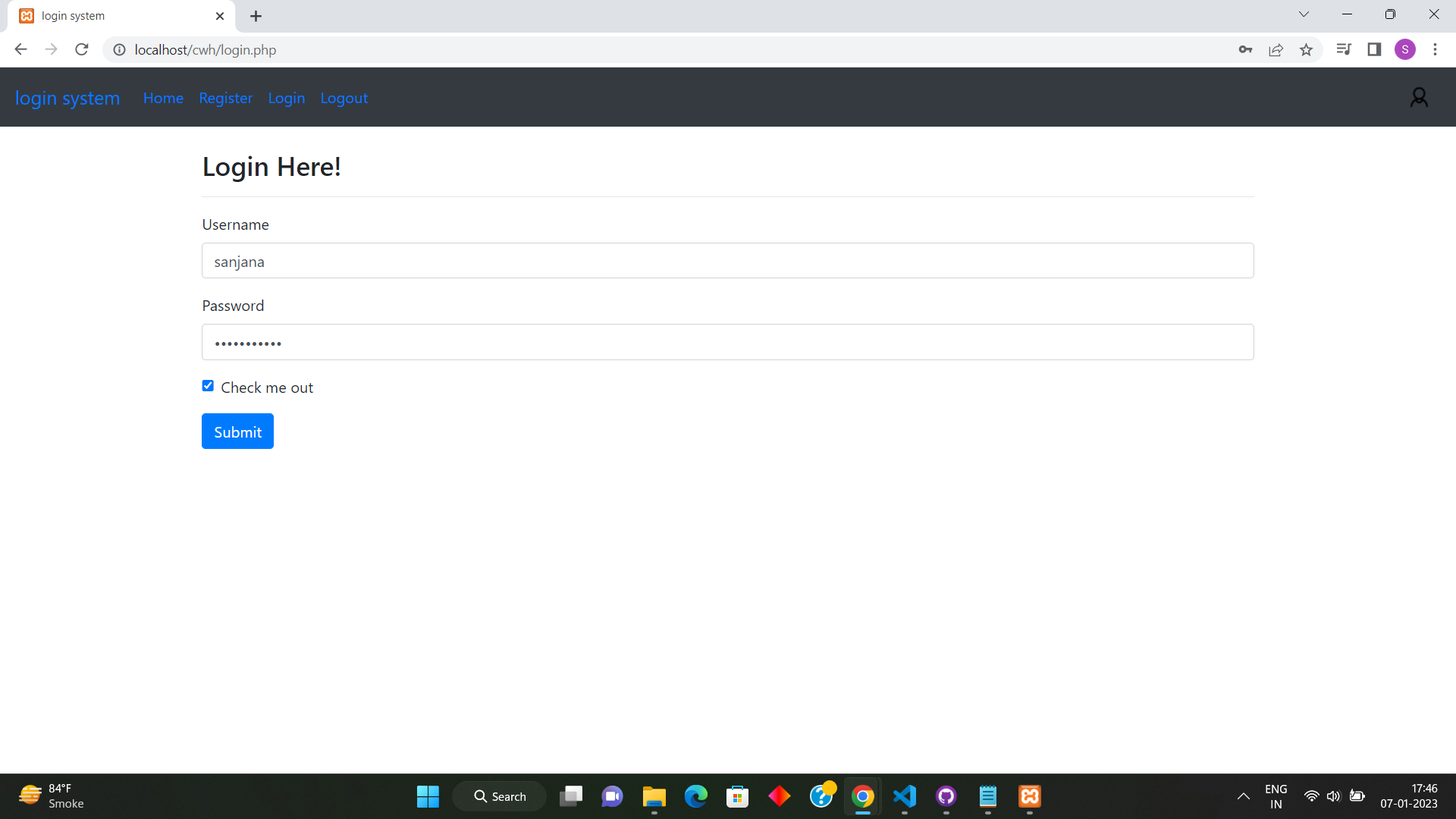Open the password key icon in the address bar
Screen dimensions: 1456x819
click(x=1245, y=49)
